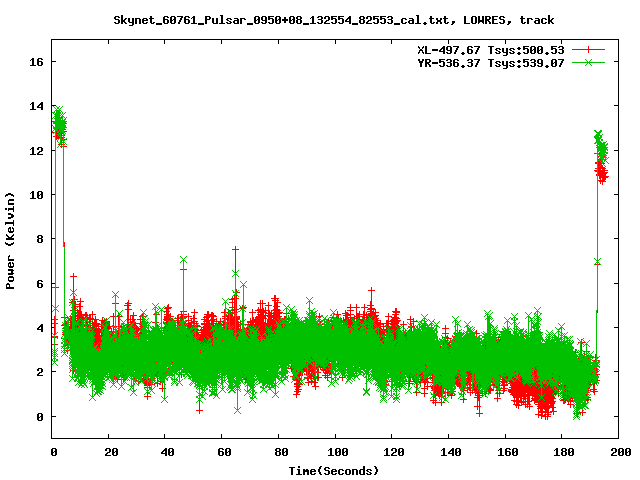Click the y-axis tick label 16
Viewport: 640px width, 480px height.
(36, 62)
